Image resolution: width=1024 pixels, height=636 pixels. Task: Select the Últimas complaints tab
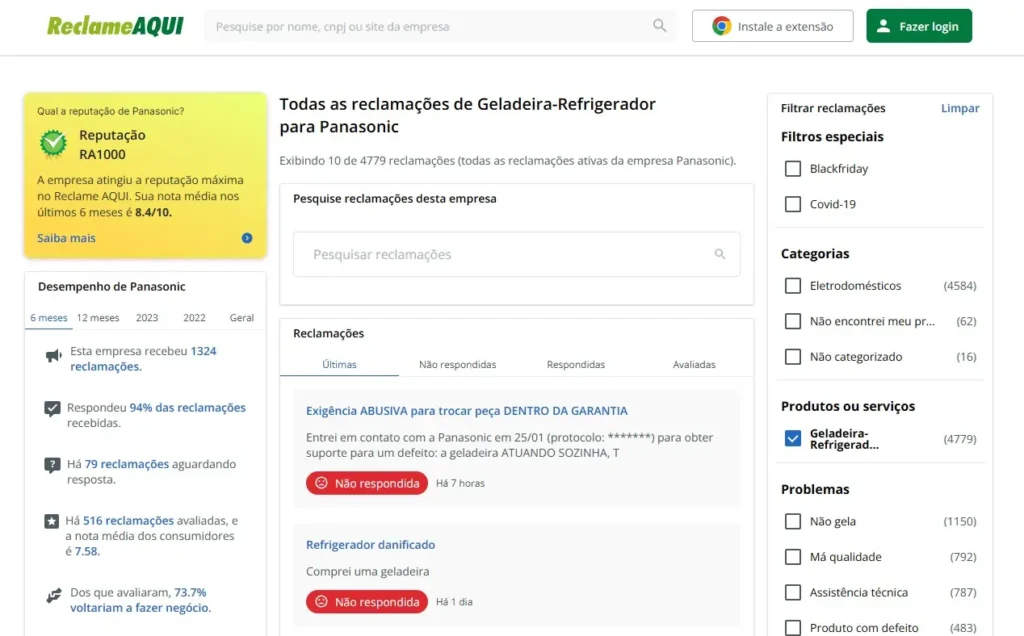(x=340, y=364)
